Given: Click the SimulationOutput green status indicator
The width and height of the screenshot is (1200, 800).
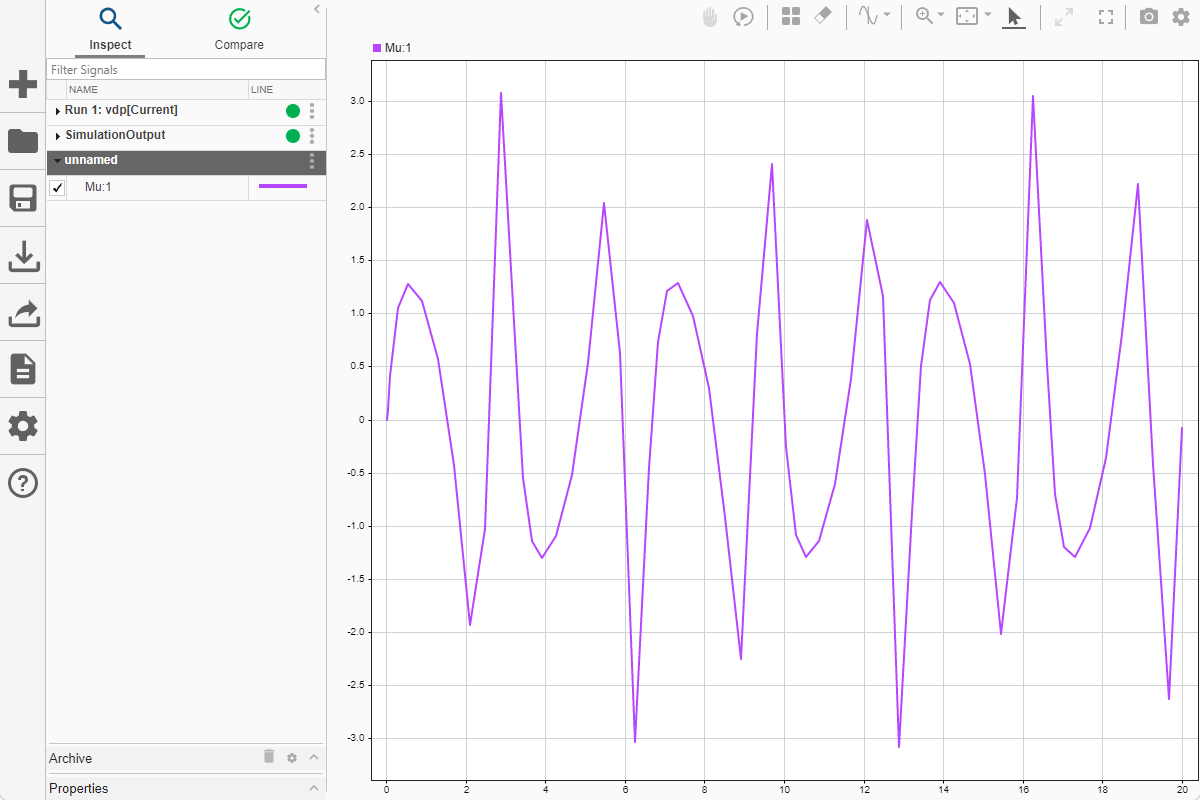Looking at the screenshot, I should click(292, 135).
